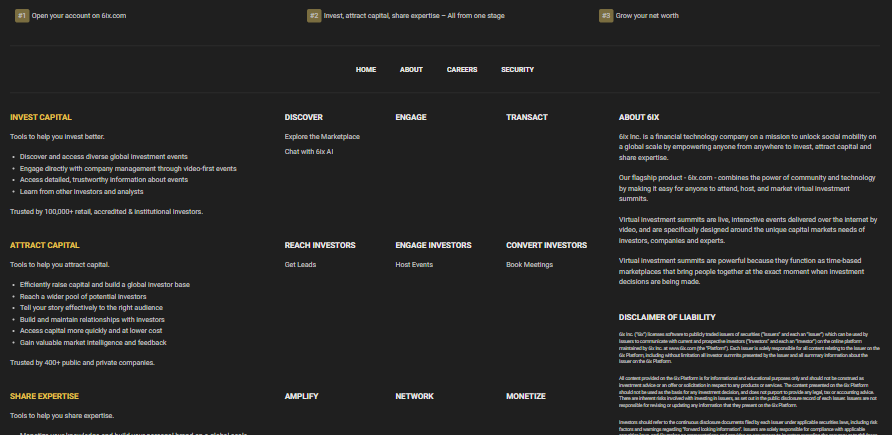892x435 pixels.
Task: Click the MONETIZE heading
Action: (525, 396)
